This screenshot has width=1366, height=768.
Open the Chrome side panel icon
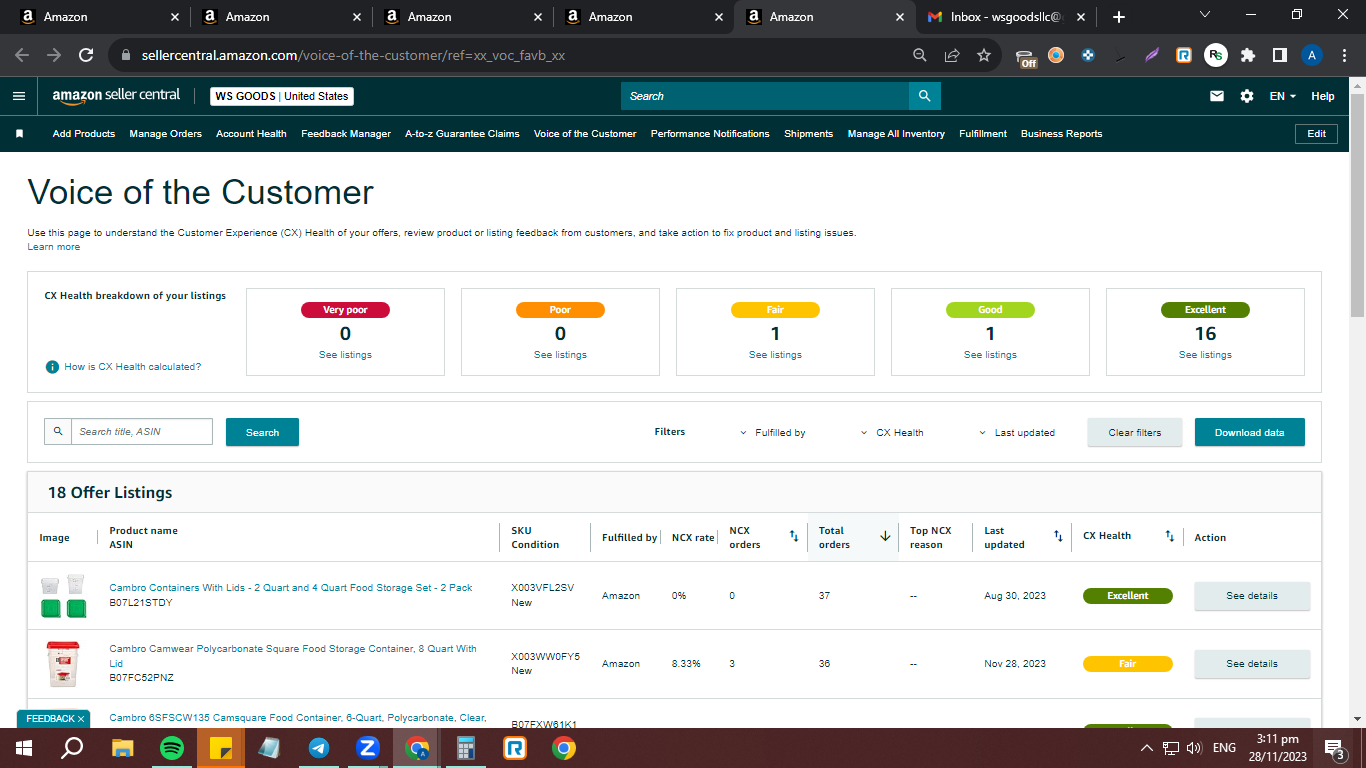coord(1280,55)
